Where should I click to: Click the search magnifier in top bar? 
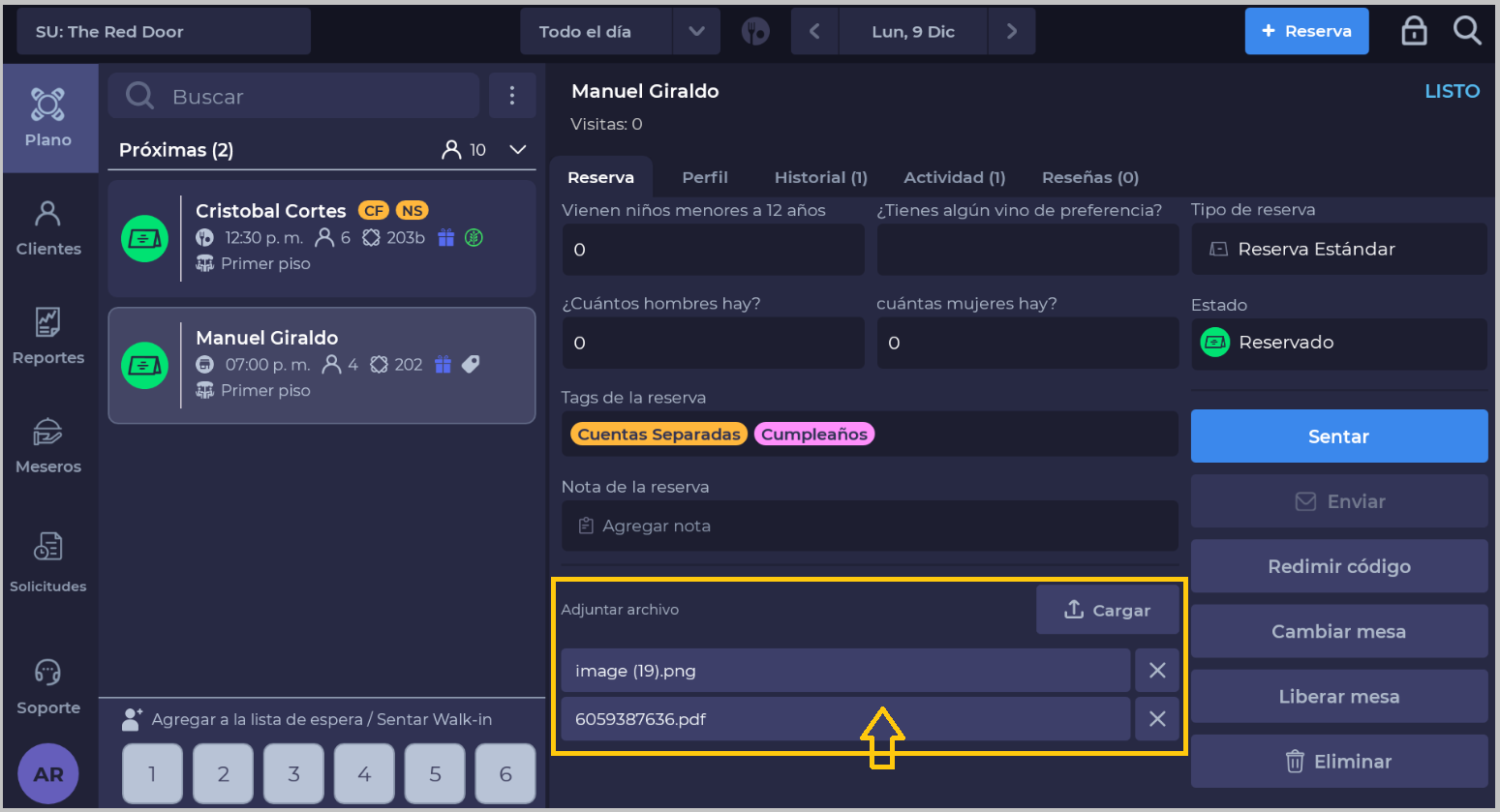coord(1467,31)
